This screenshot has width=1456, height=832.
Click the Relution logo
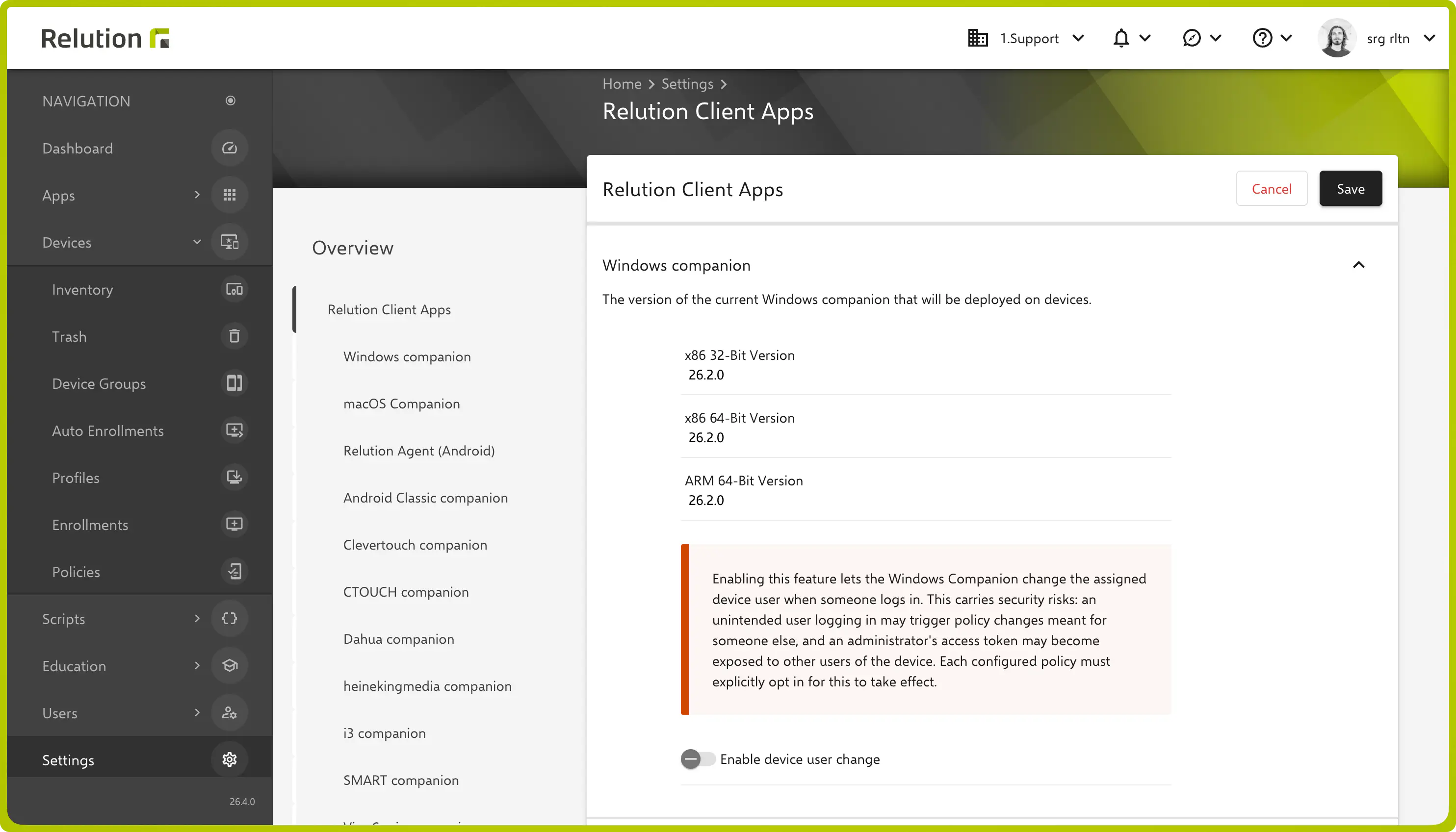(106, 38)
